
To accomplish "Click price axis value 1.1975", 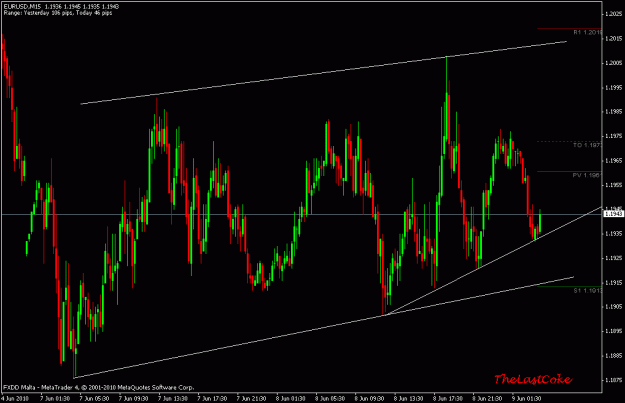I will coord(613,136).
